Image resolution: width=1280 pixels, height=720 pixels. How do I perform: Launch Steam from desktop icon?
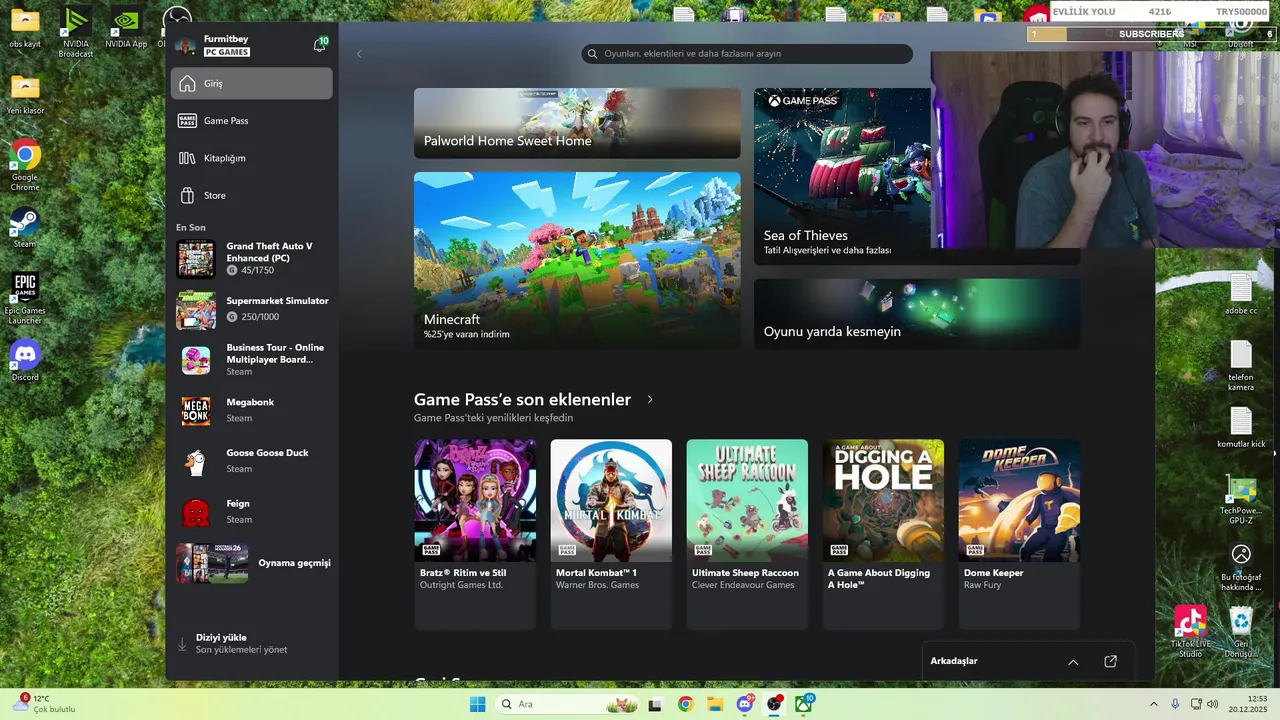pyautogui.click(x=25, y=228)
